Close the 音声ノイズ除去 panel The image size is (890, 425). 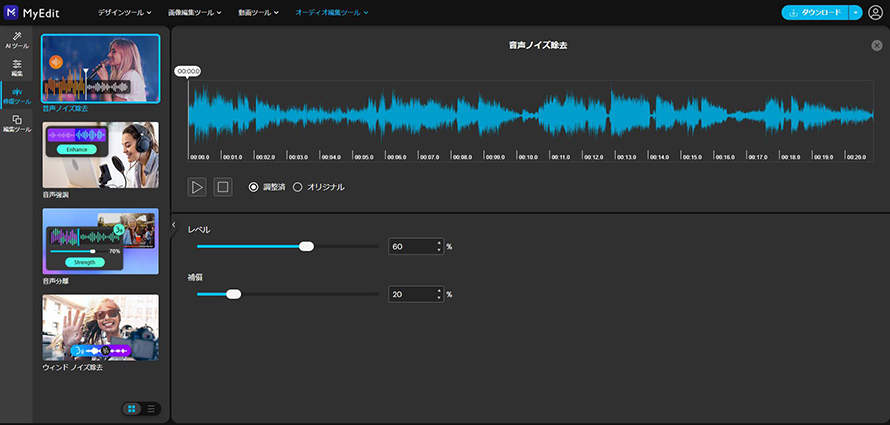(877, 46)
